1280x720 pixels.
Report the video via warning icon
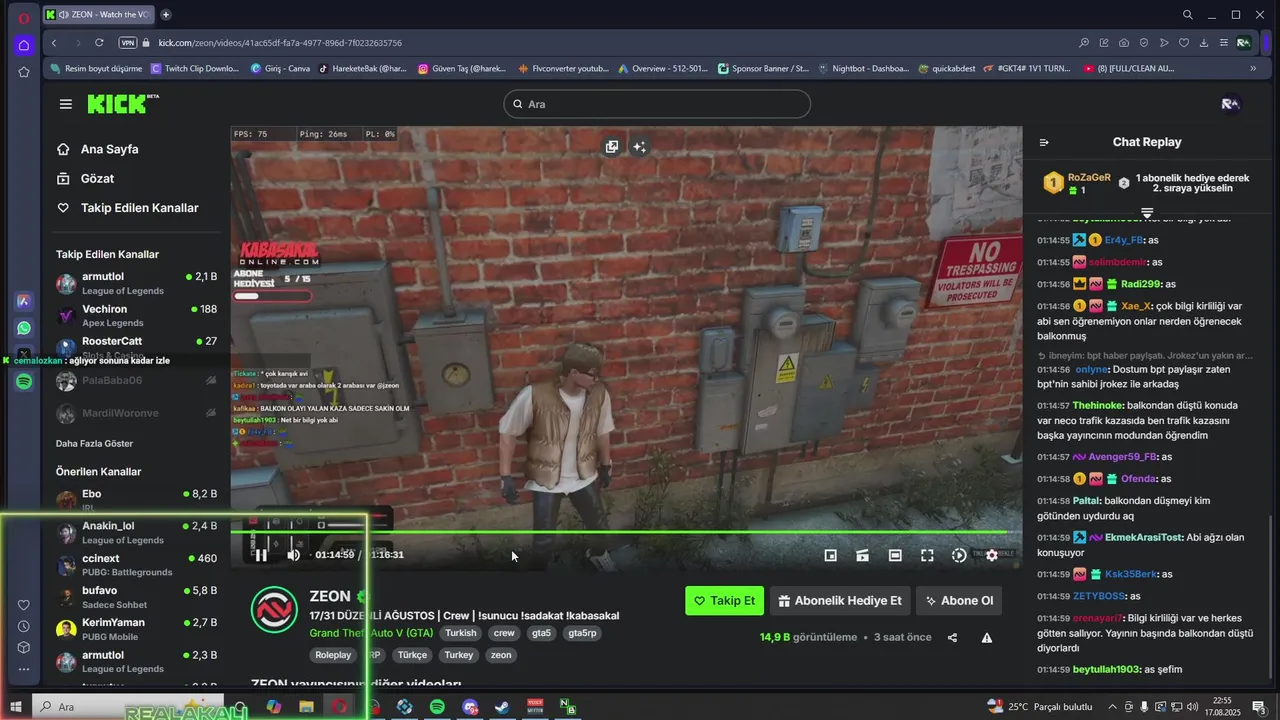987,638
